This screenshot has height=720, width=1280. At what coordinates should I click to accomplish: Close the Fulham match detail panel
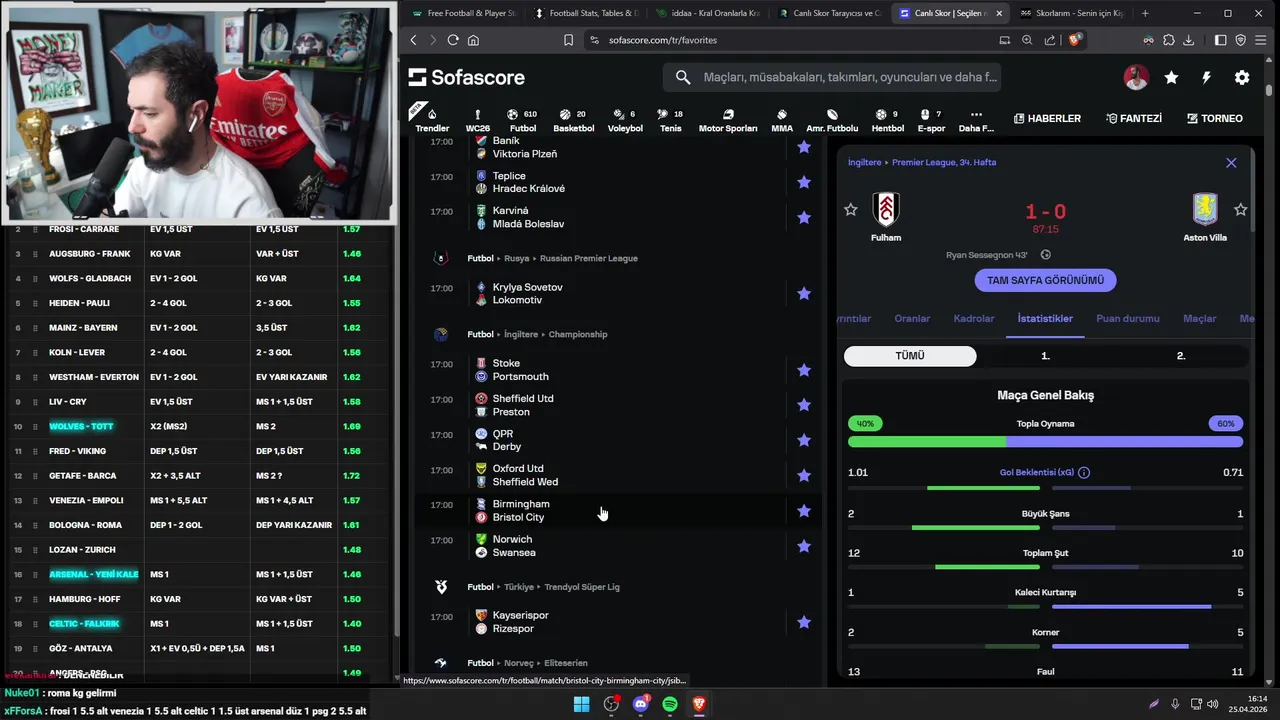coord(1231,162)
